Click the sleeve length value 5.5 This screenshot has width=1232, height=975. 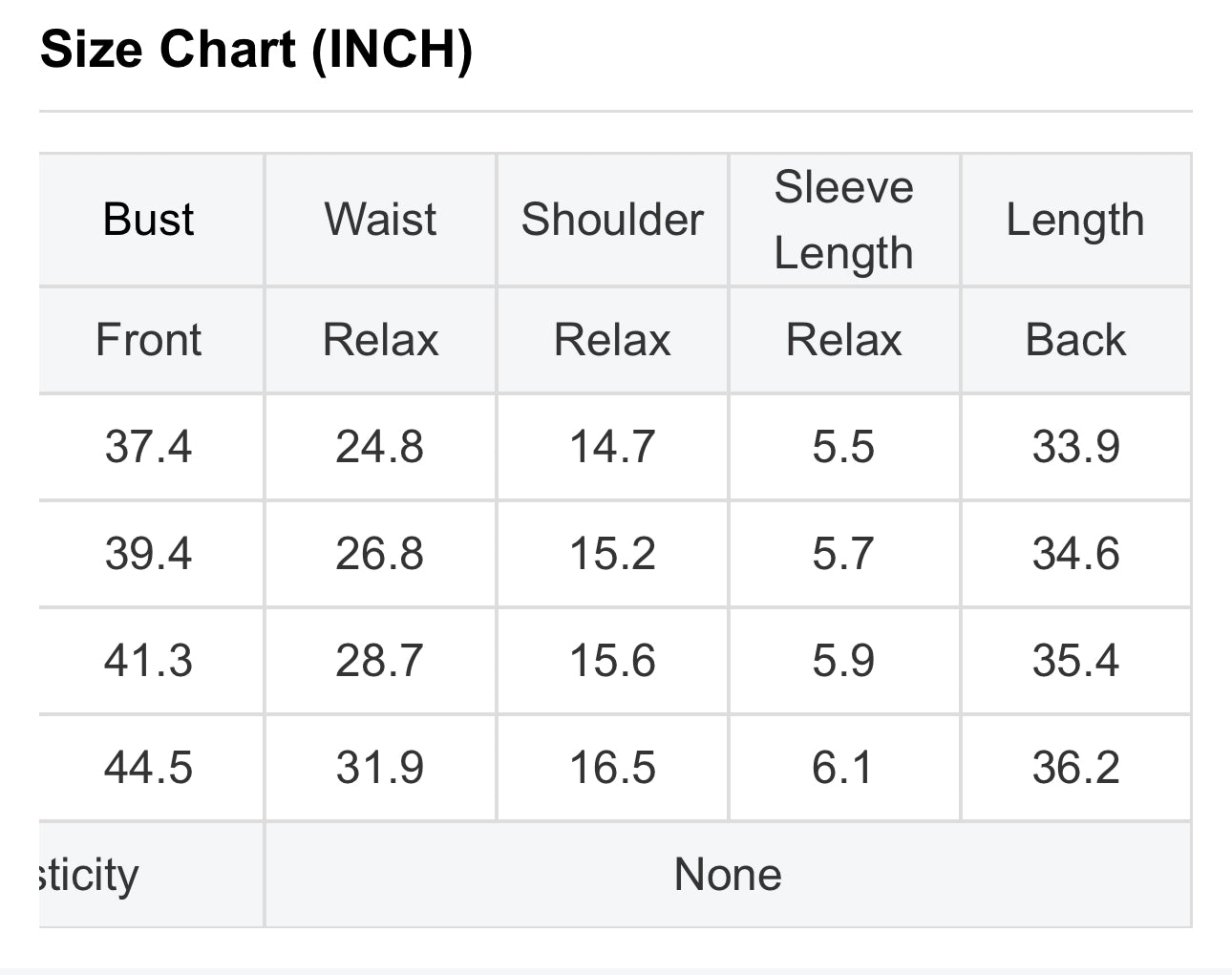[x=843, y=447]
